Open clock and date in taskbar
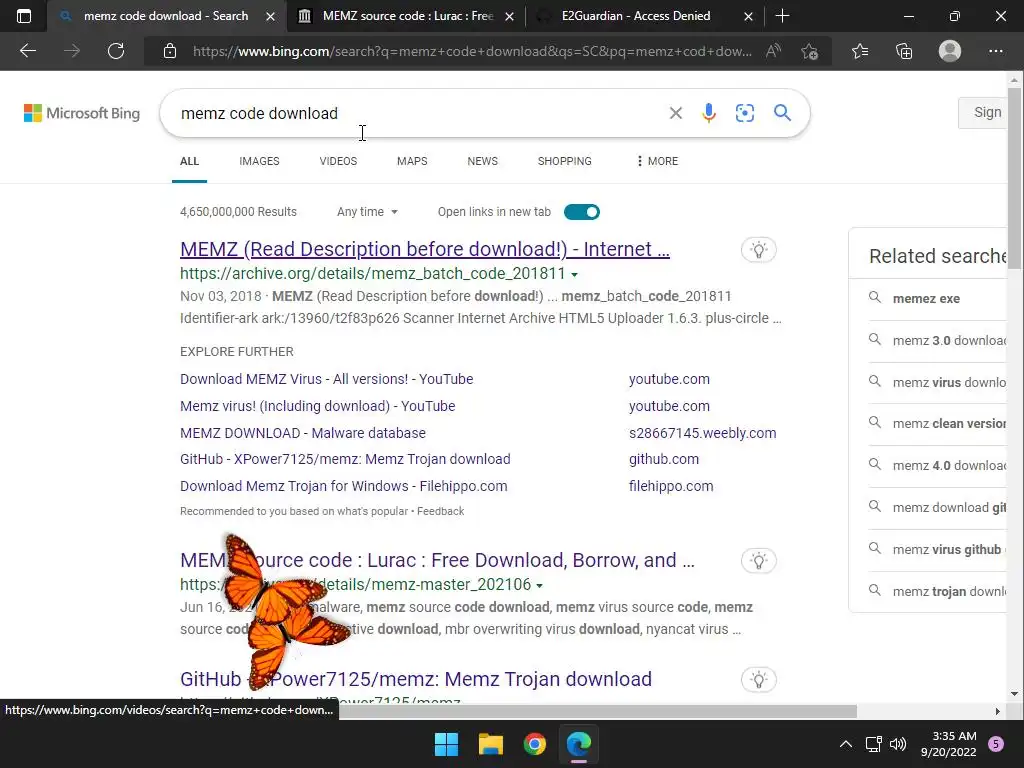This screenshot has height=768, width=1024. (x=948, y=744)
